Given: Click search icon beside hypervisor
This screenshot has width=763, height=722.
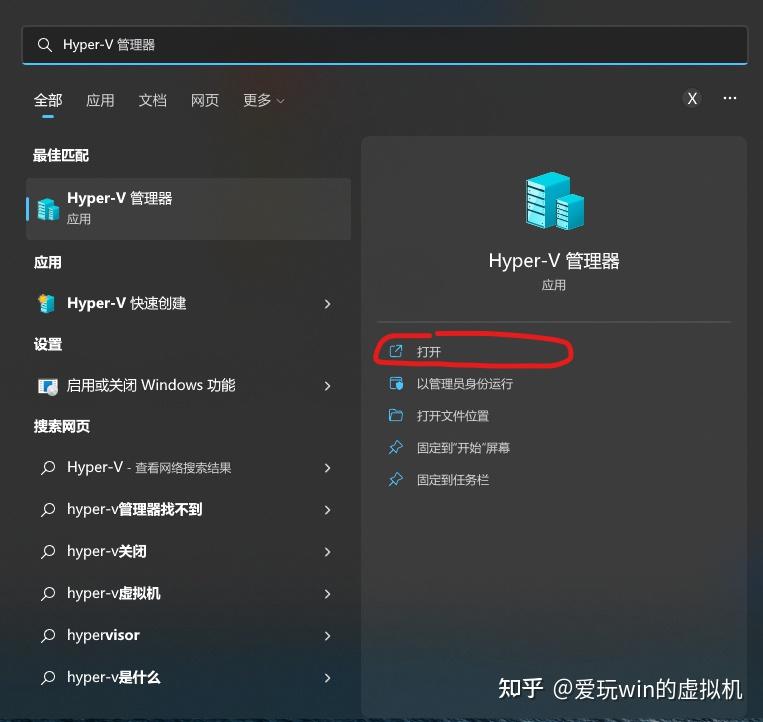Looking at the screenshot, I should pyautogui.click(x=48, y=635).
